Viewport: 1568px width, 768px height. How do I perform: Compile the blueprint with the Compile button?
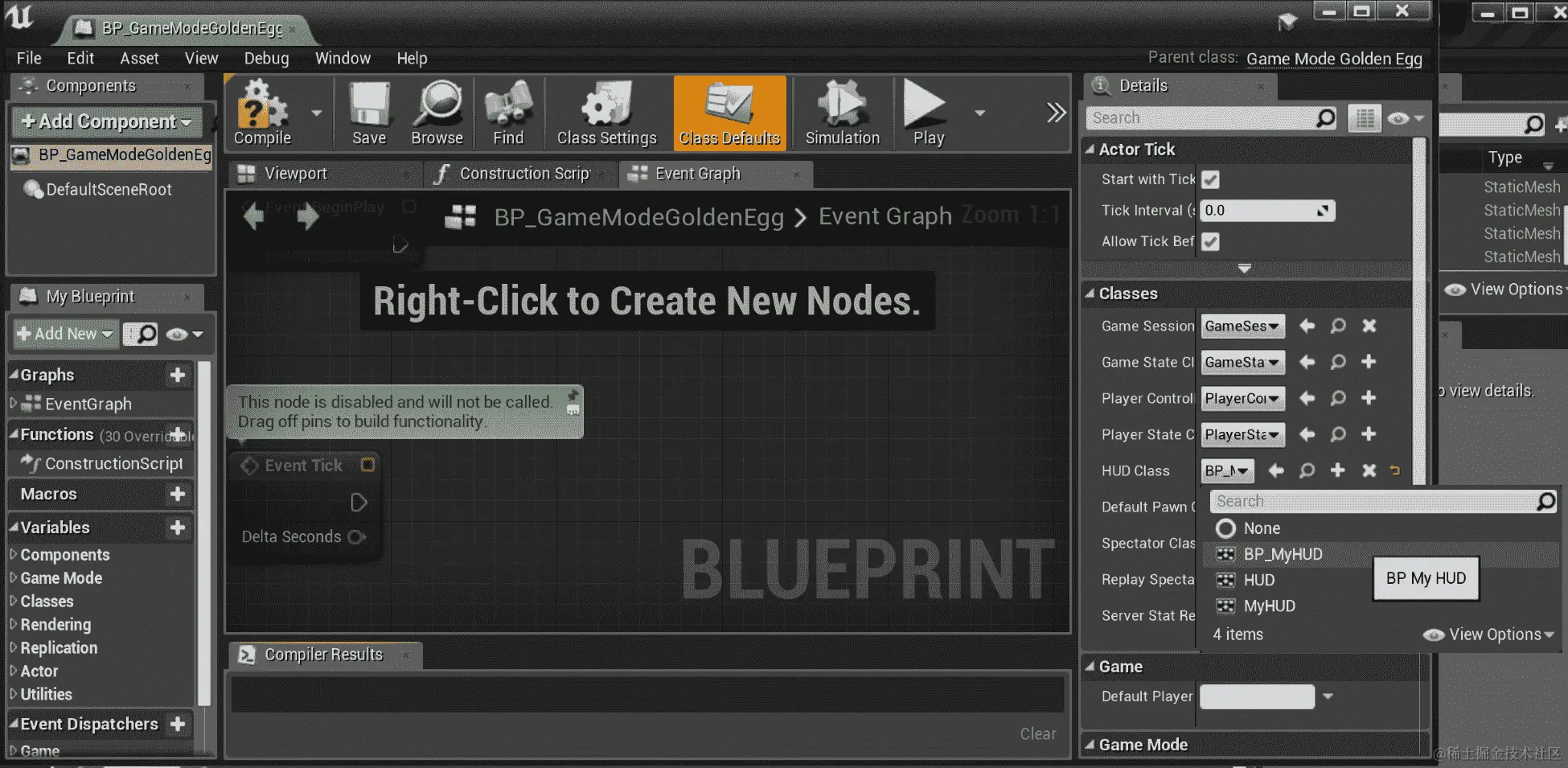point(262,113)
